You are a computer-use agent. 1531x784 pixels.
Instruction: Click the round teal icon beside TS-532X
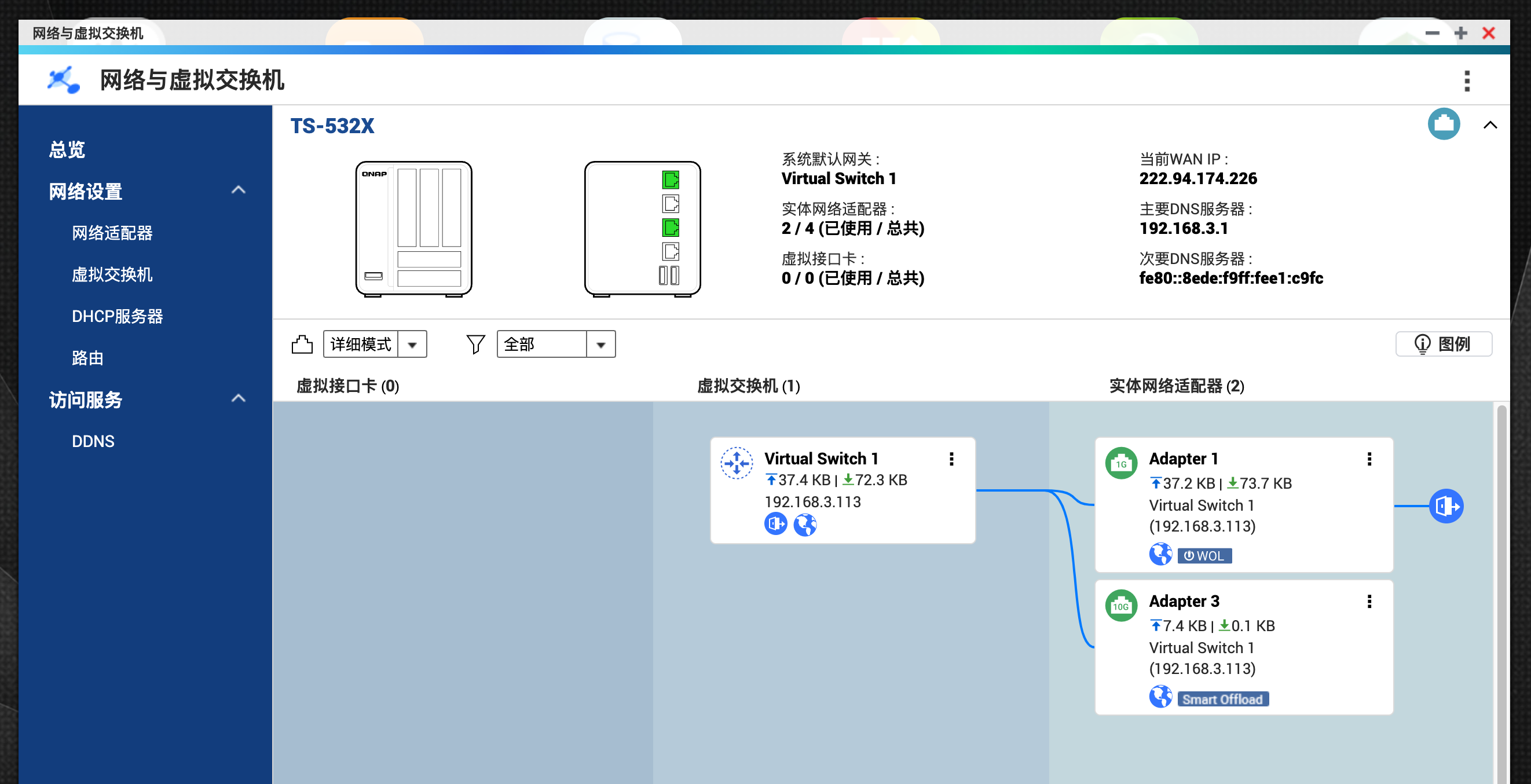(x=1444, y=124)
